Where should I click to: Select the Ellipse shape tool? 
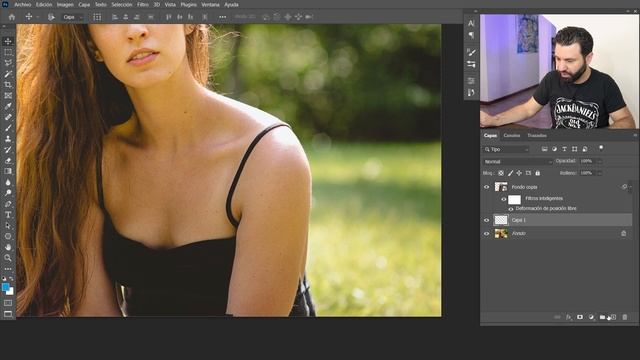tap(8, 236)
